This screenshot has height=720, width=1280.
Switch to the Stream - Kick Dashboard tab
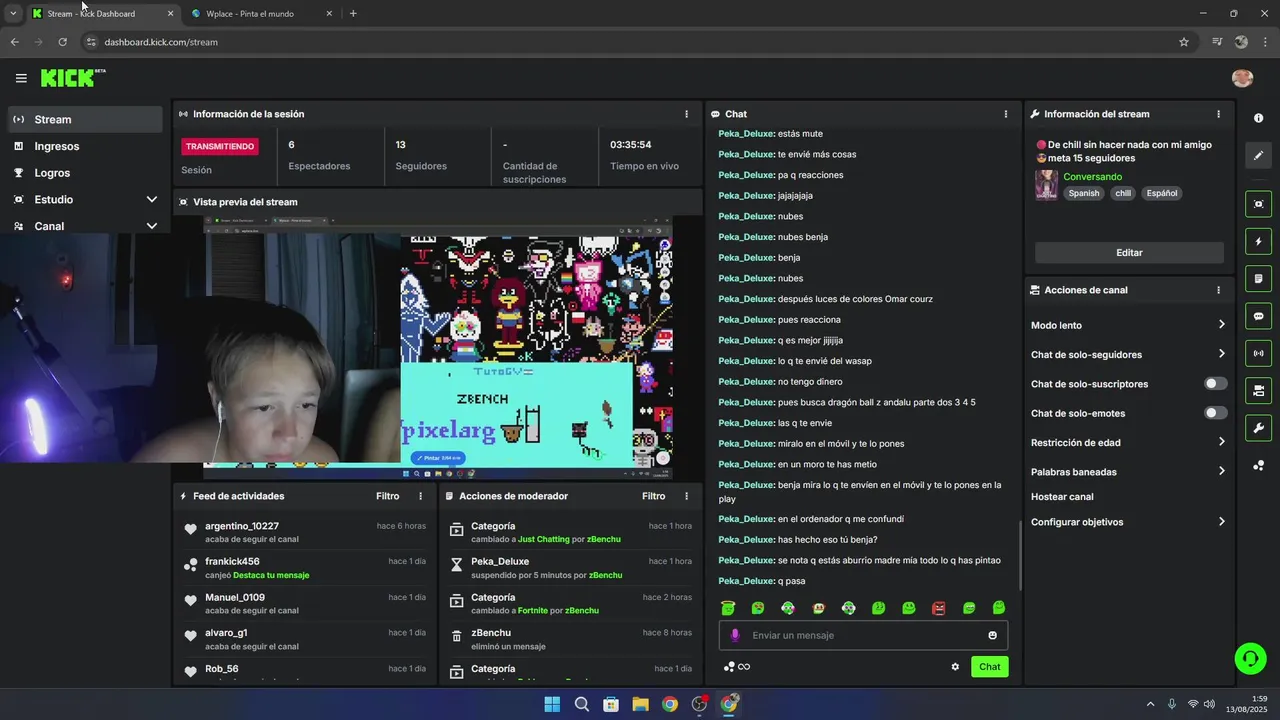[100, 14]
